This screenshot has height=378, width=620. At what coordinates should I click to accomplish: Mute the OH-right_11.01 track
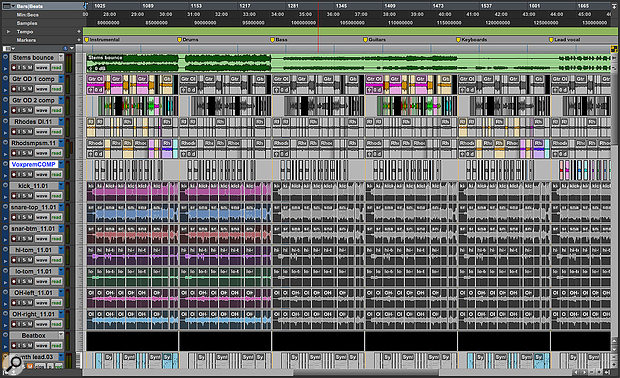pyautogui.click(x=30, y=324)
